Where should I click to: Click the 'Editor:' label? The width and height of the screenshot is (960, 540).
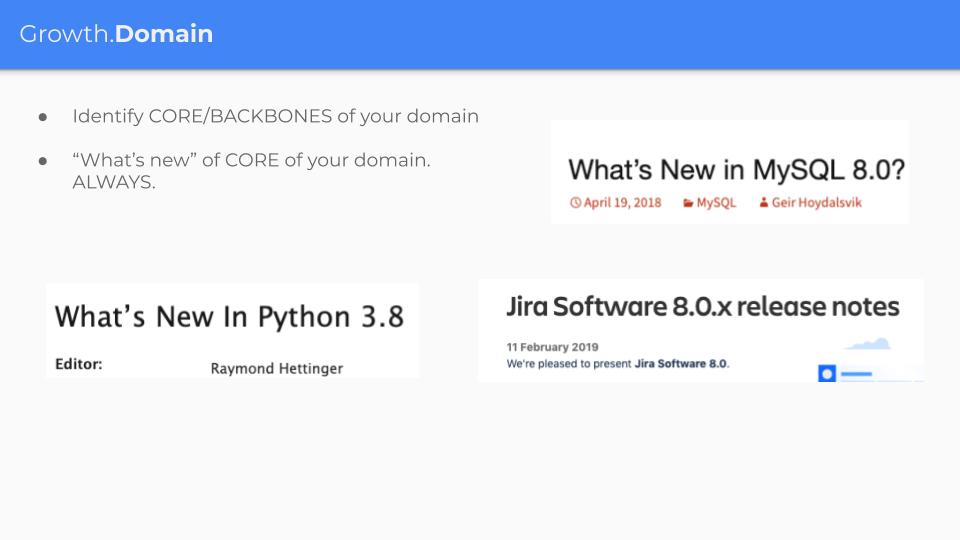point(78,364)
